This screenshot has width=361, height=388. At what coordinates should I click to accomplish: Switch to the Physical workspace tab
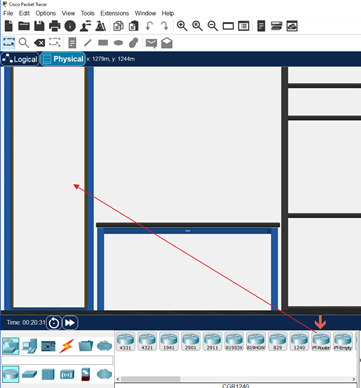(x=63, y=59)
